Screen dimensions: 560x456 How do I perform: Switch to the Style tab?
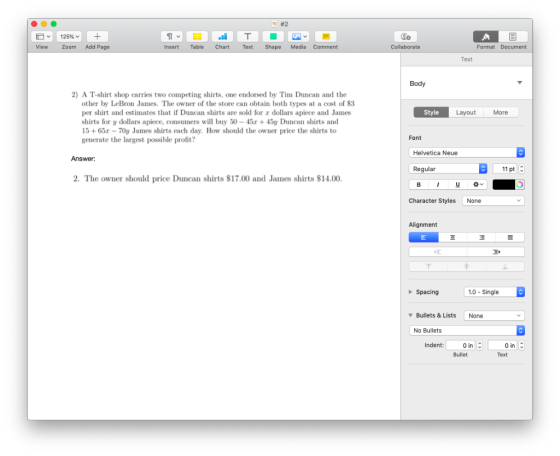pyautogui.click(x=431, y=112)
